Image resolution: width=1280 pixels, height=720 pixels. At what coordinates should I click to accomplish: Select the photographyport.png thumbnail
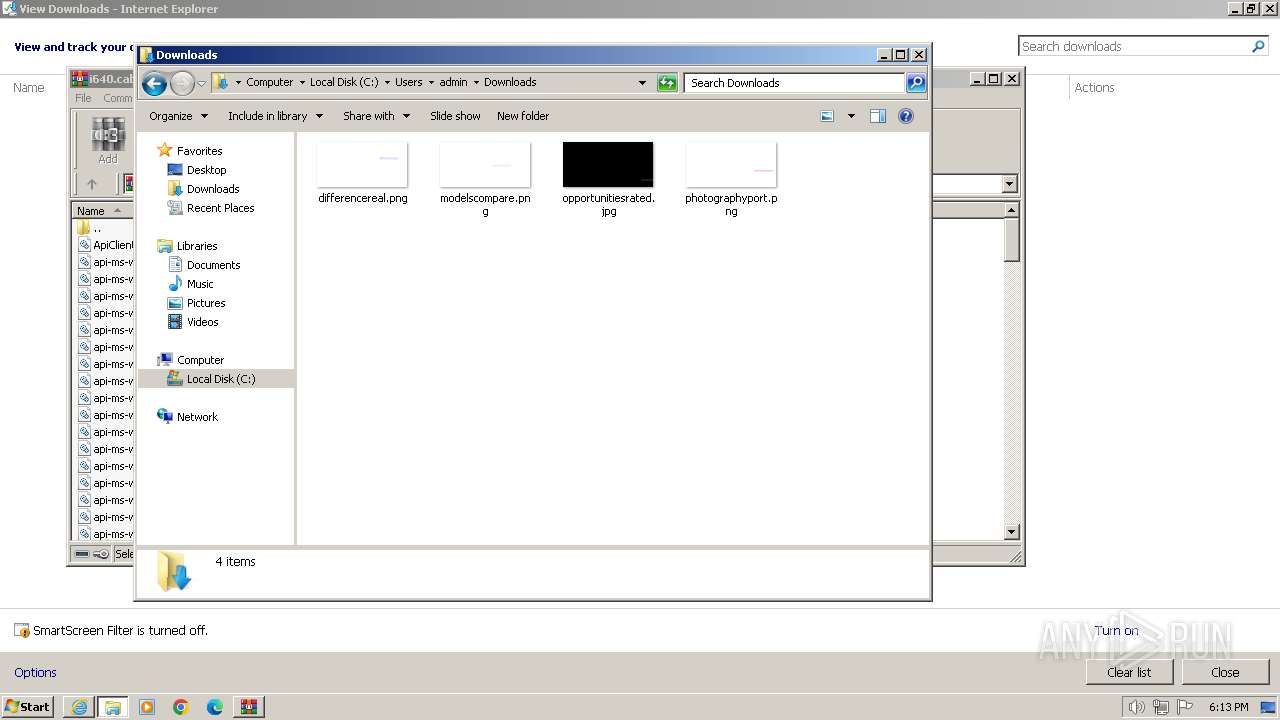731,165
